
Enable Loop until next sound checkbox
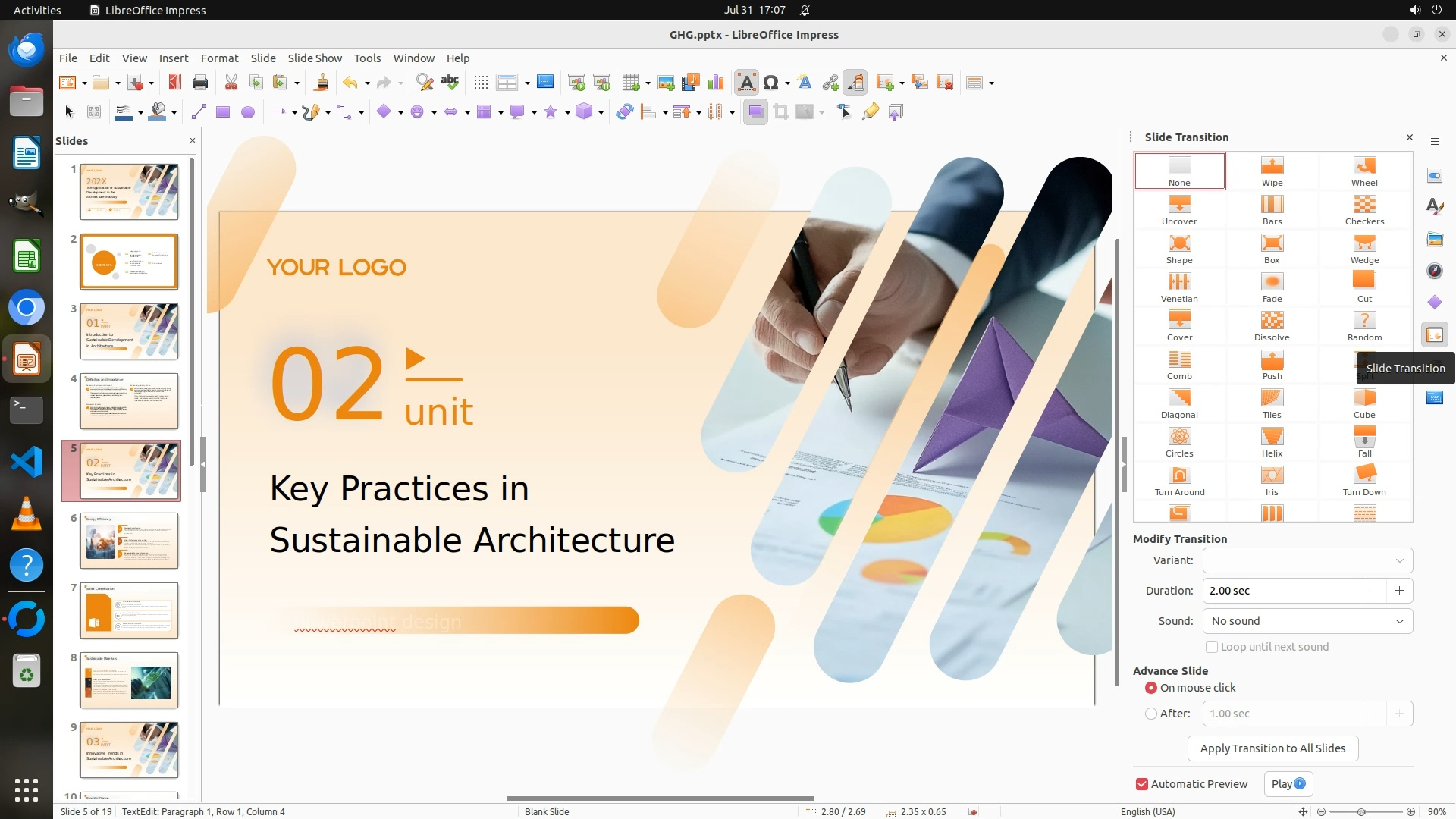[x=1212, y=647]
